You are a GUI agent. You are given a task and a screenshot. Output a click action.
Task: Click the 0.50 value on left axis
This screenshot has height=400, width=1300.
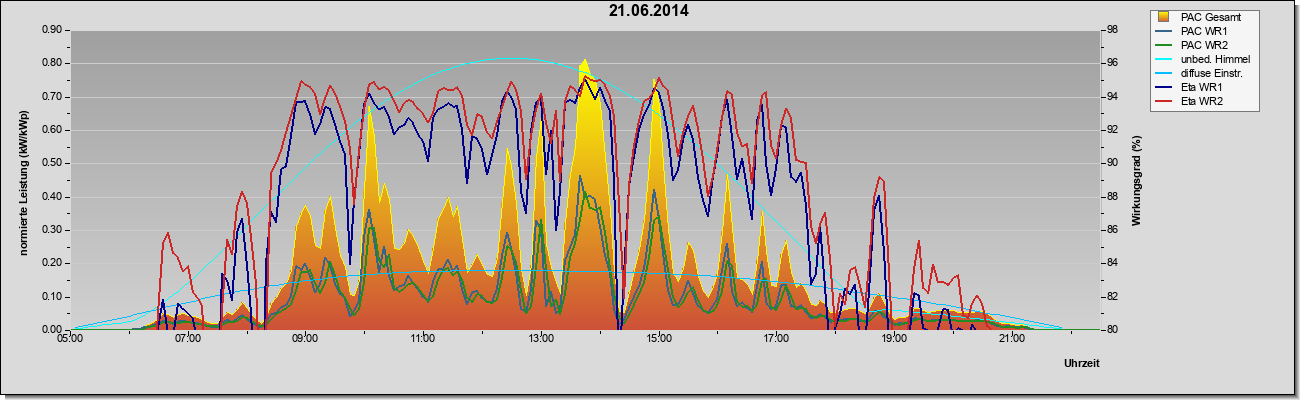(x=51, y=163)
